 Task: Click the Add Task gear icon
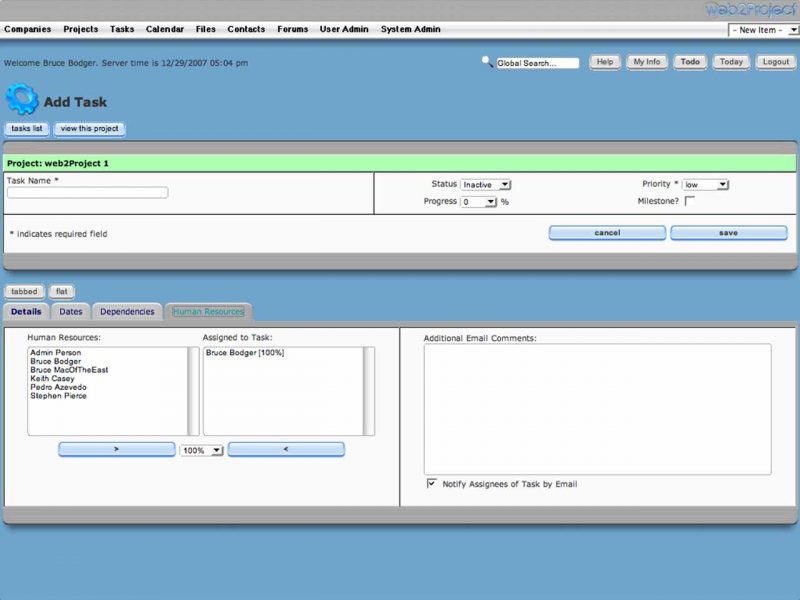(23, 100)
